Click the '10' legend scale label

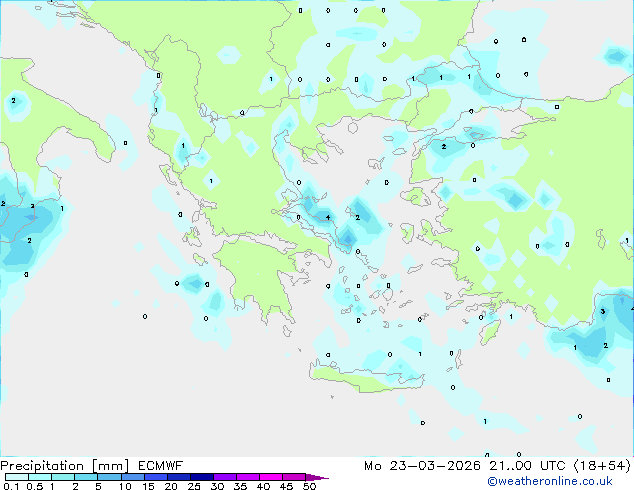coord(125,486)
